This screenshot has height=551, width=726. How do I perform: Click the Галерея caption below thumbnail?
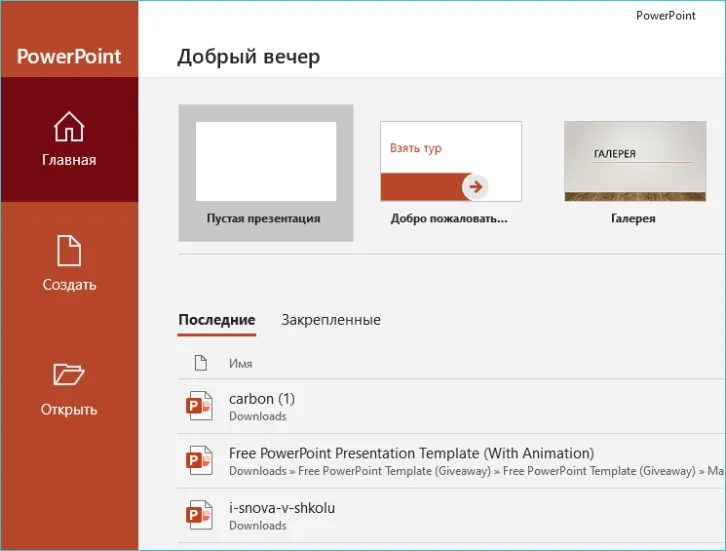coord(633,218)
